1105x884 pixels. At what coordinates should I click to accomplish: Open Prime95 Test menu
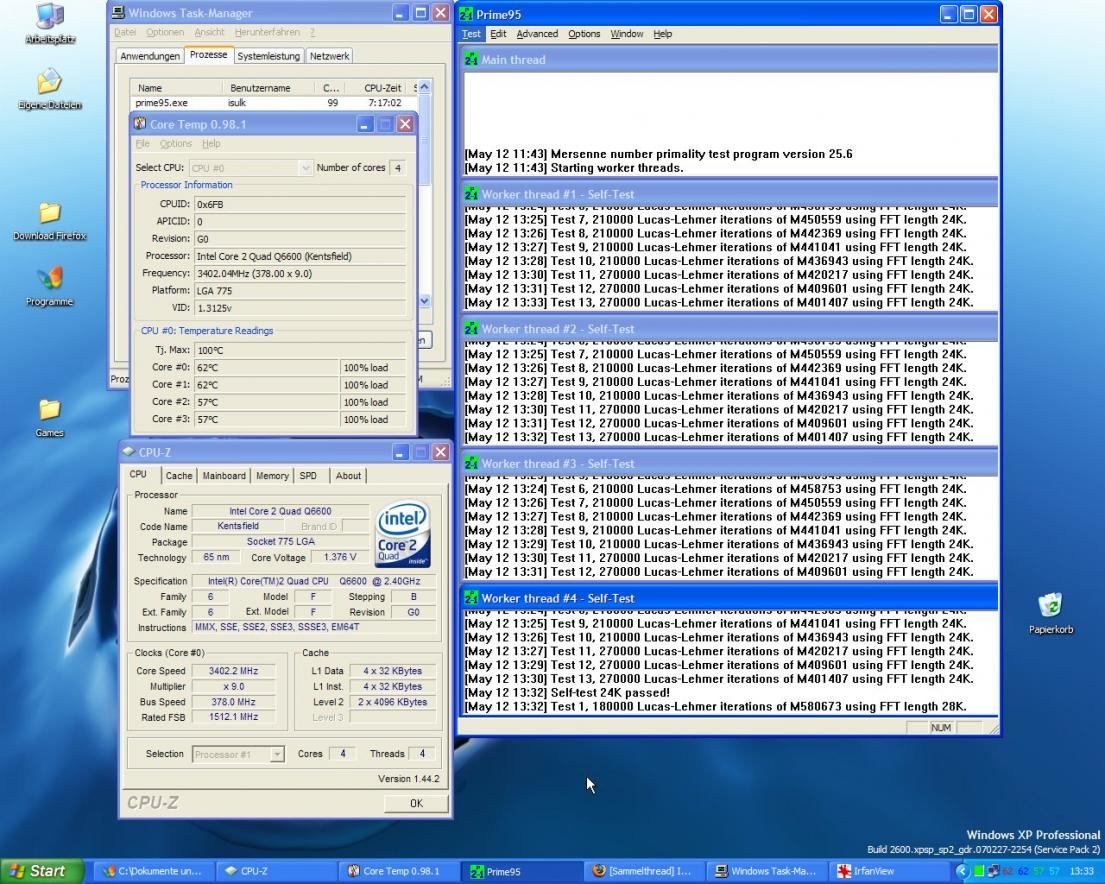471,34
